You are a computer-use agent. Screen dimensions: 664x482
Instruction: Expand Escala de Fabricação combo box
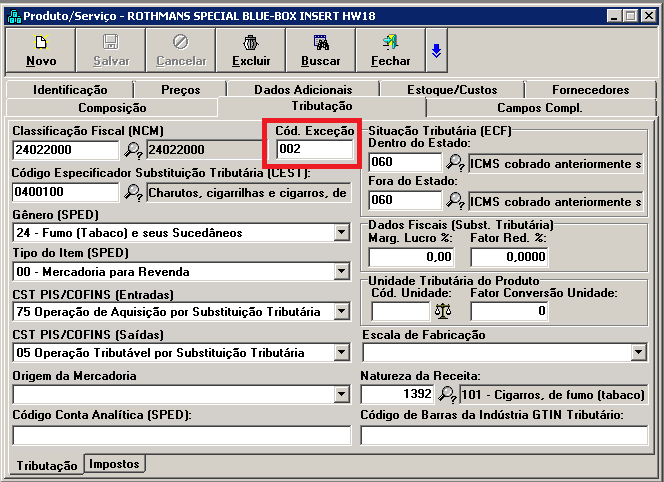coord(639,353)
